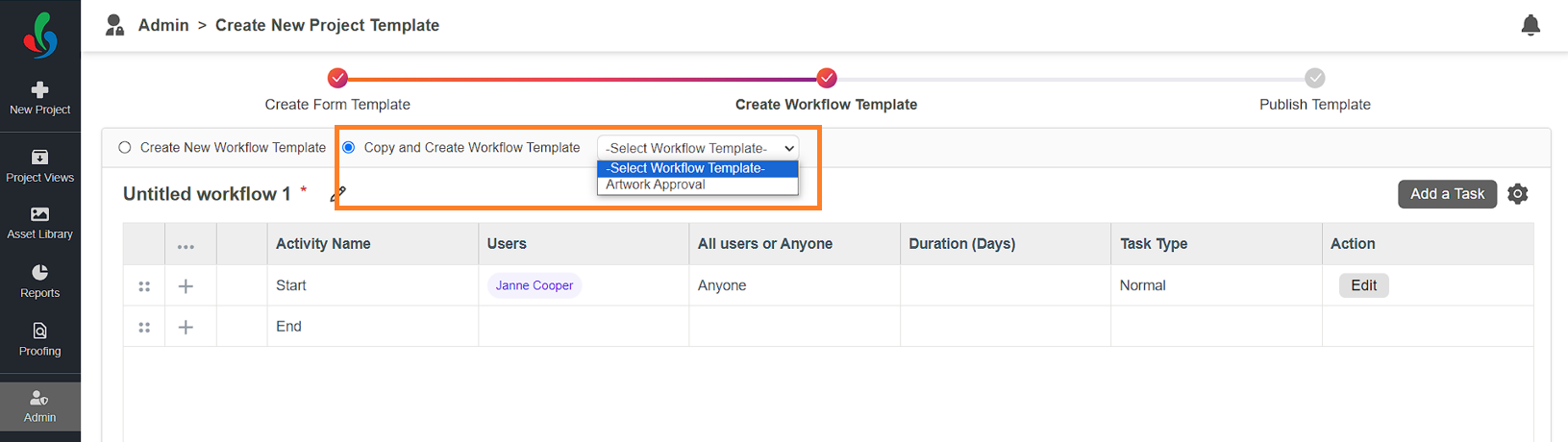Open the Asset Library icon

(39, 214)
